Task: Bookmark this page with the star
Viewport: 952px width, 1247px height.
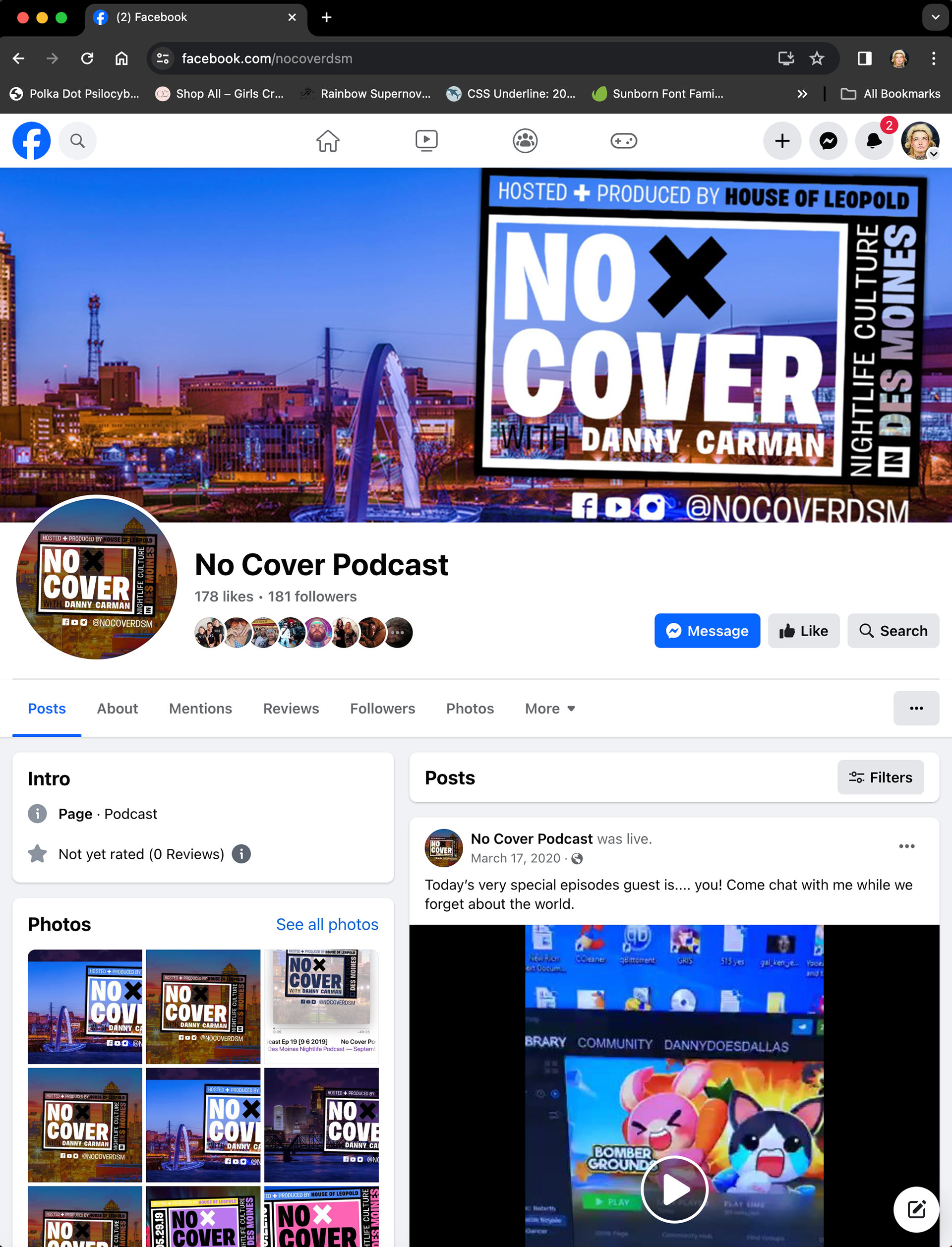Action: click(x=817, y=59)
